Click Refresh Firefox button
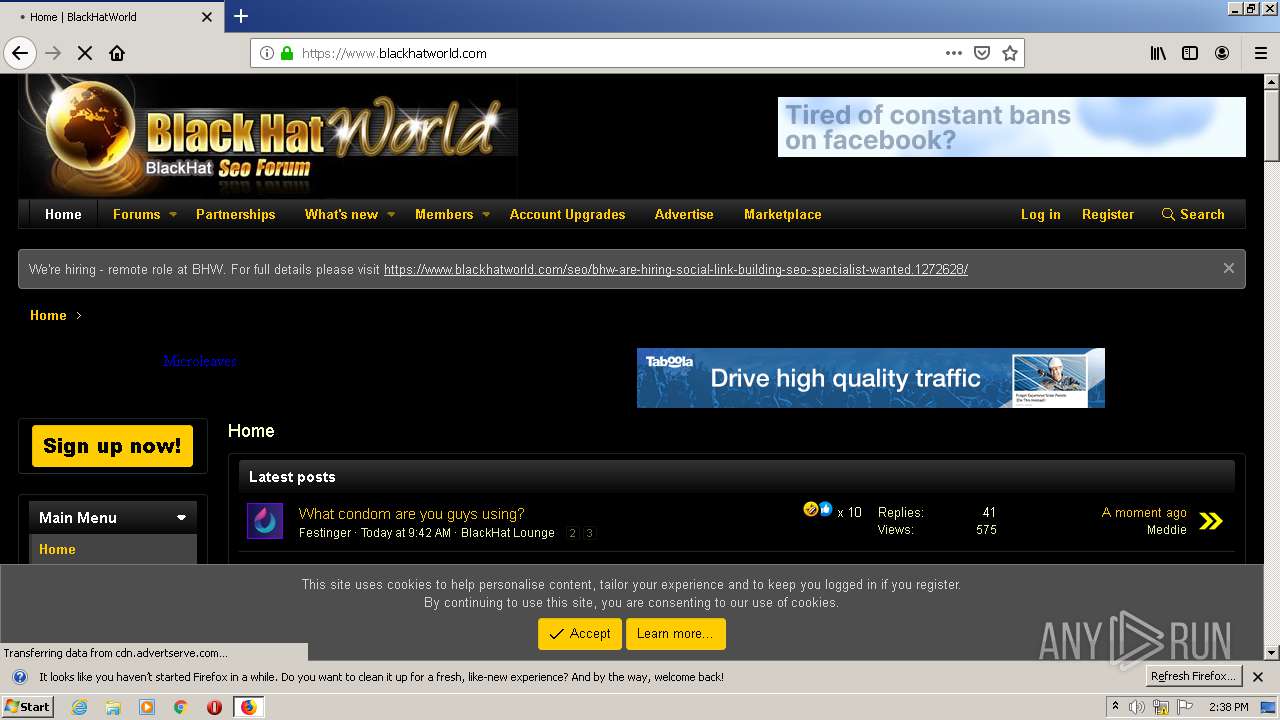Screen dimensions: 1280x720 [x=1193, y=676]
